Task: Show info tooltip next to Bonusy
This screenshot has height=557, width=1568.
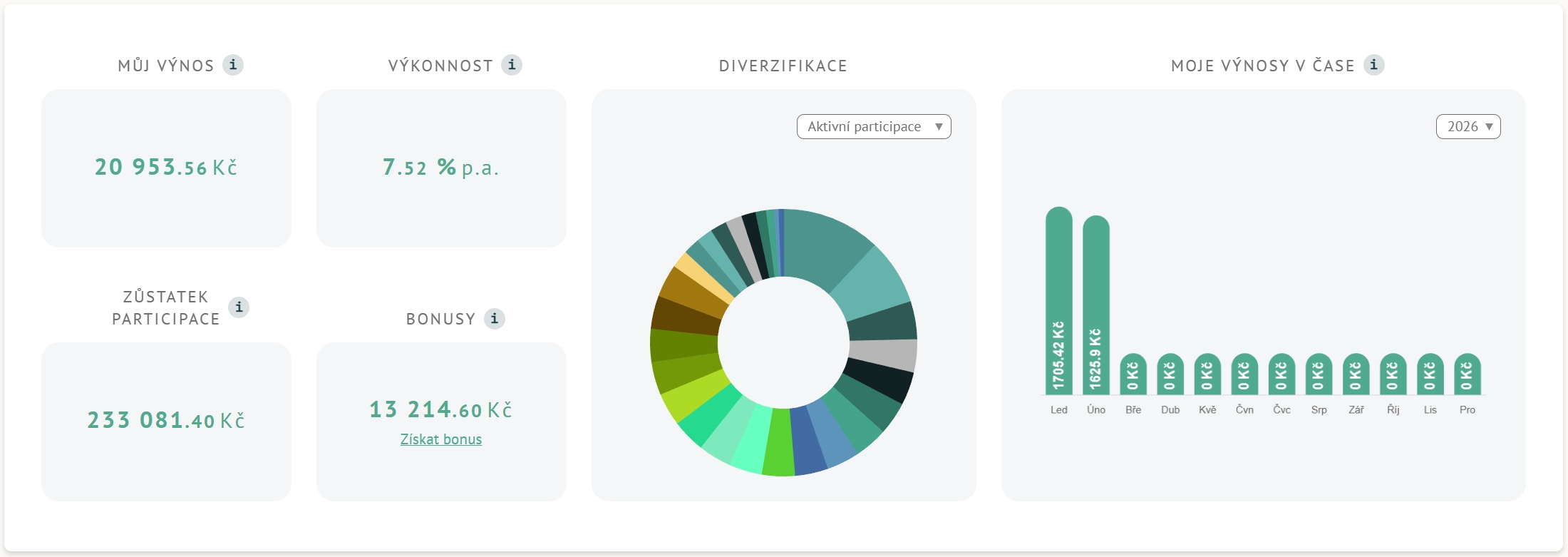Action: [x=495, y=318]
